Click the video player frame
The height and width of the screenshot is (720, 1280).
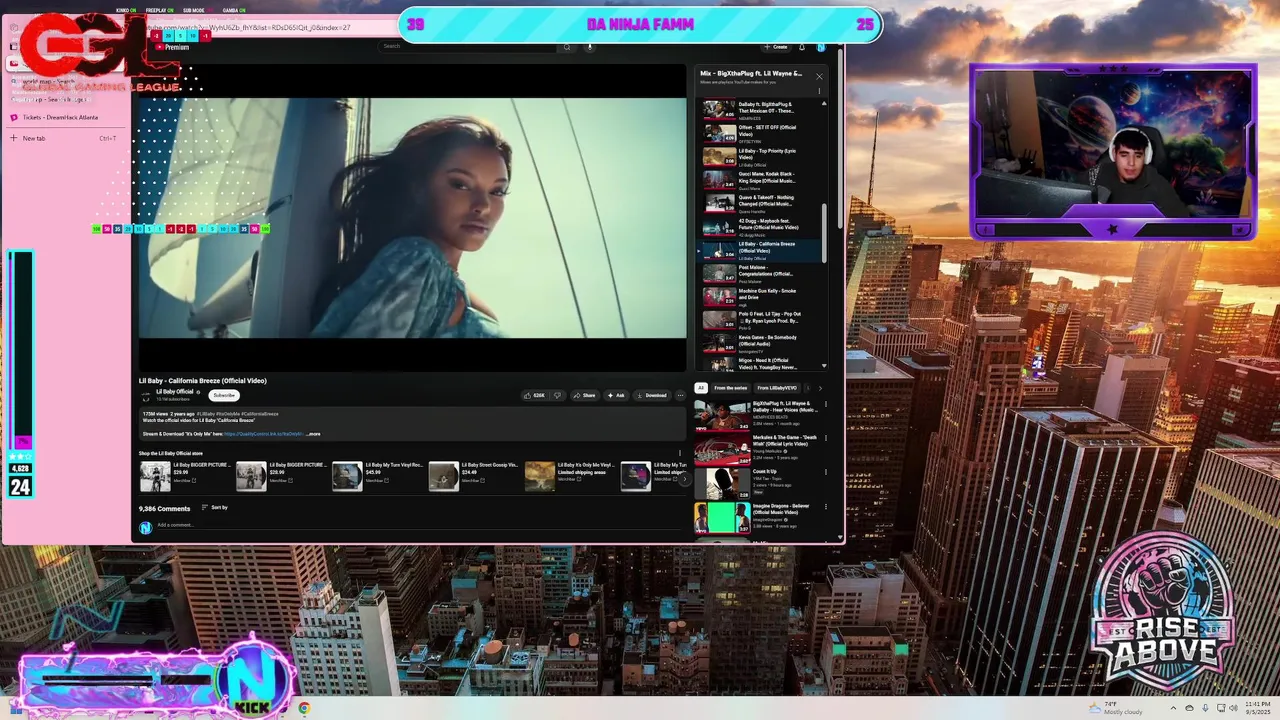pos(412,218)
